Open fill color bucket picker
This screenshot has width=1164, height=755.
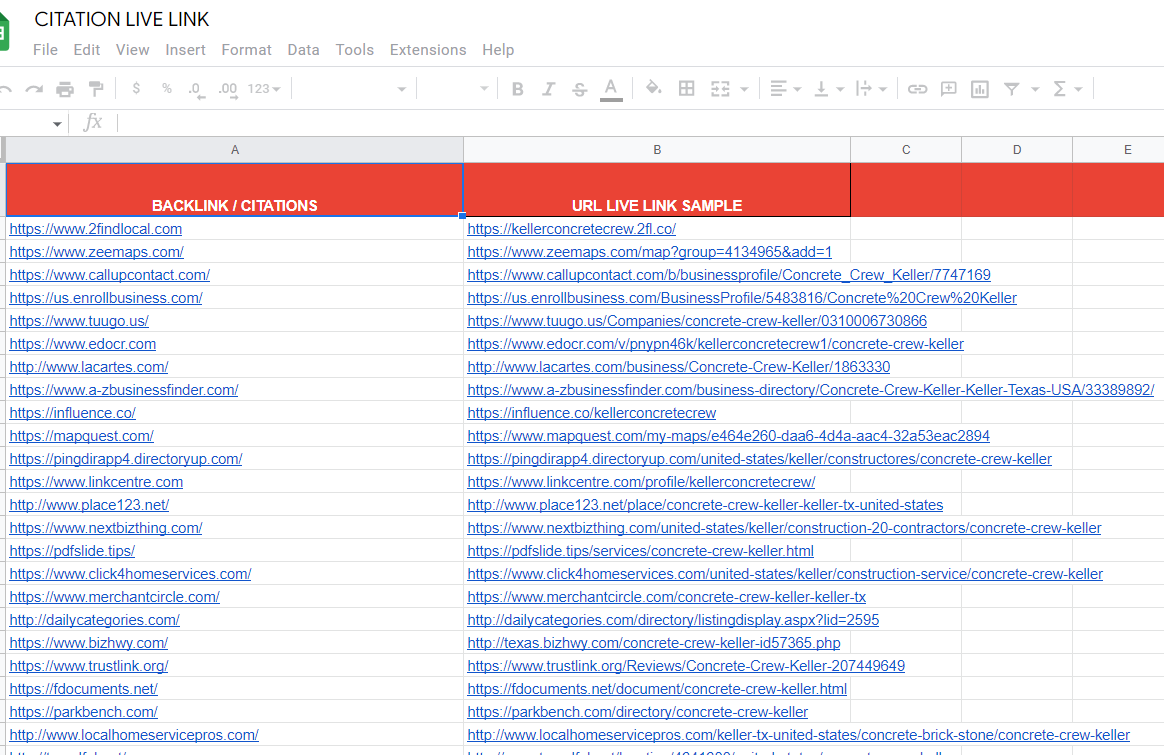coord(654,88)
